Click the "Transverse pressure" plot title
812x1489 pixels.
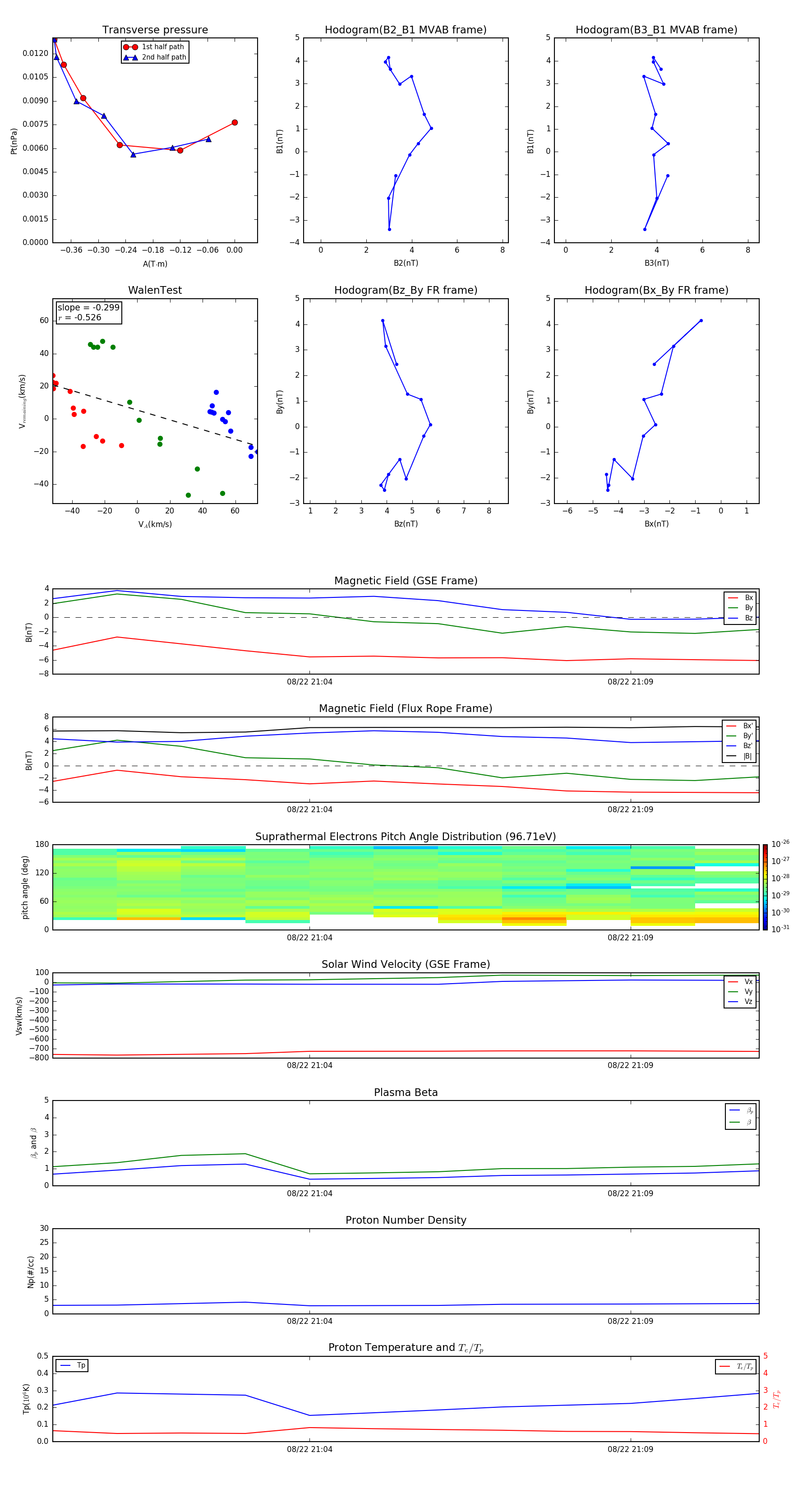click(155, 29)
